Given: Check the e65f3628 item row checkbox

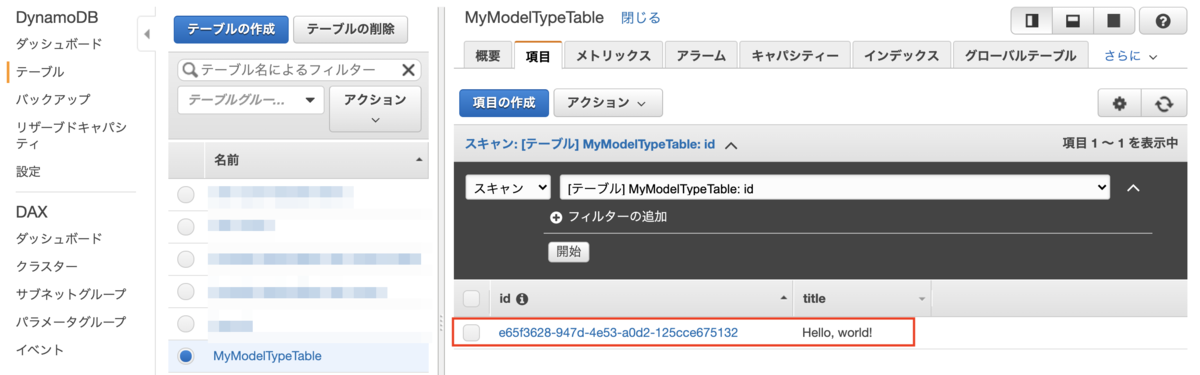Looking at the screenshot, I should [x=472, y=332].
